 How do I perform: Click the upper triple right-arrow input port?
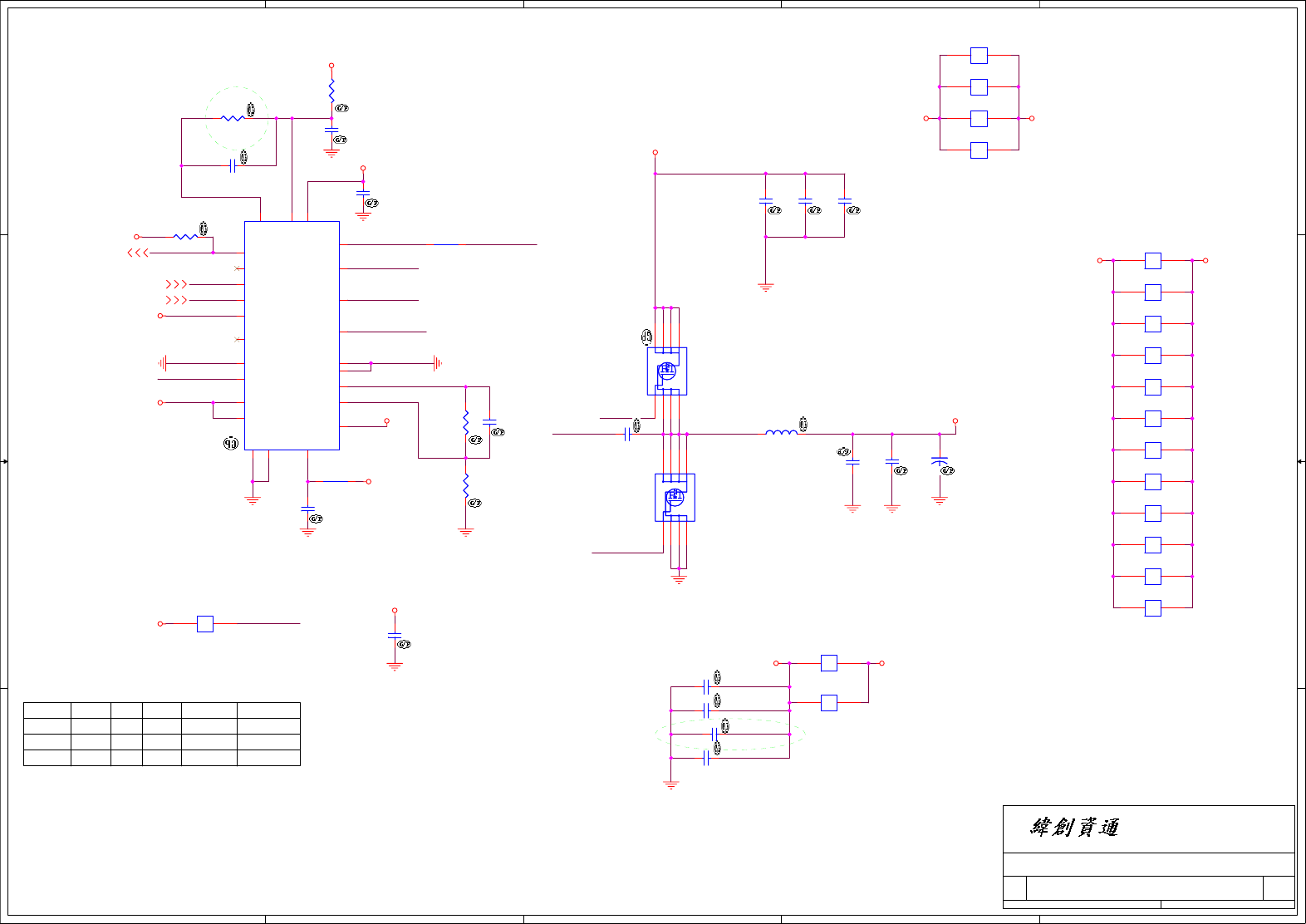pos(176,284)
